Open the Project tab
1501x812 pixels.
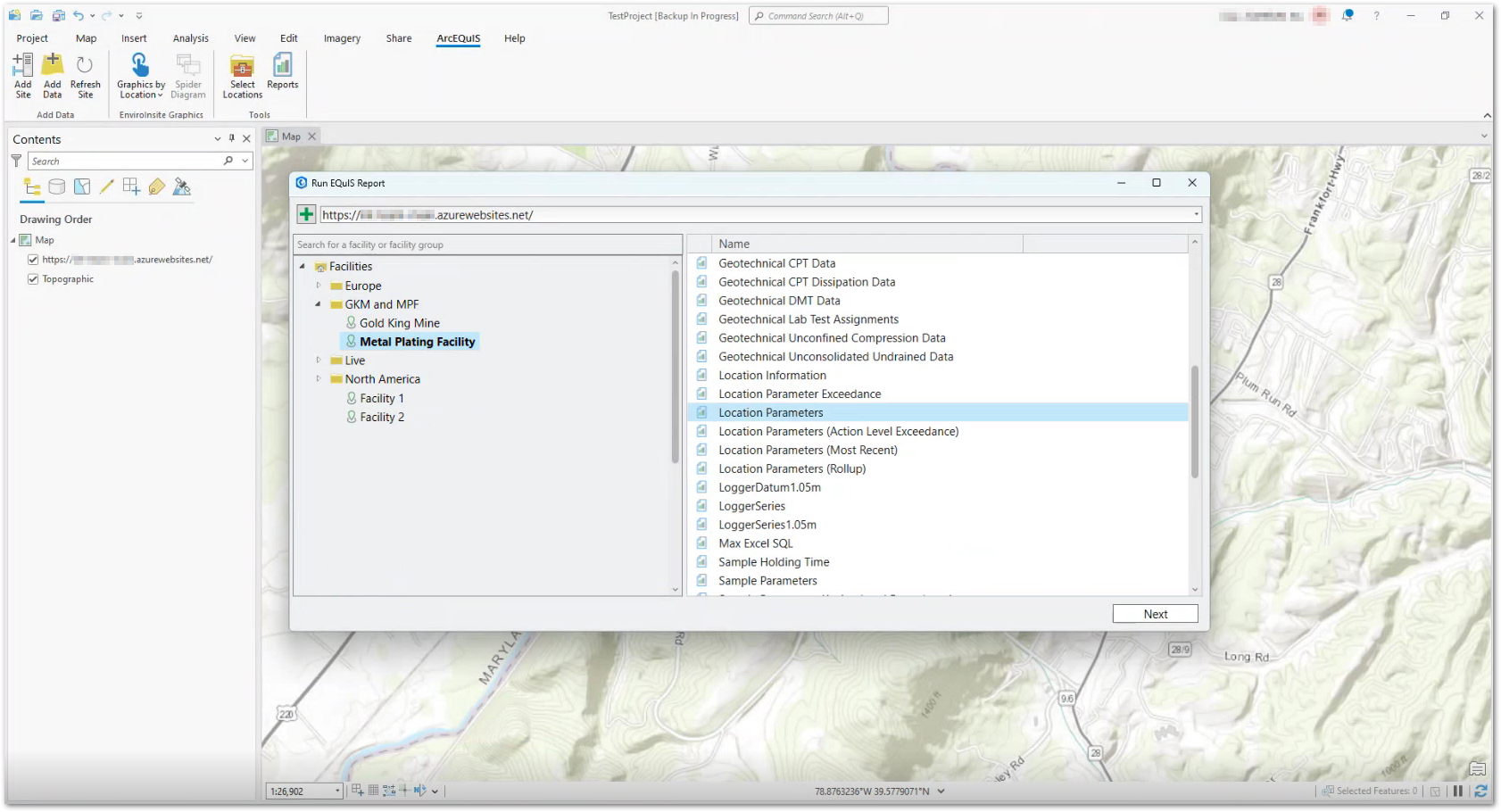point(32,38)
